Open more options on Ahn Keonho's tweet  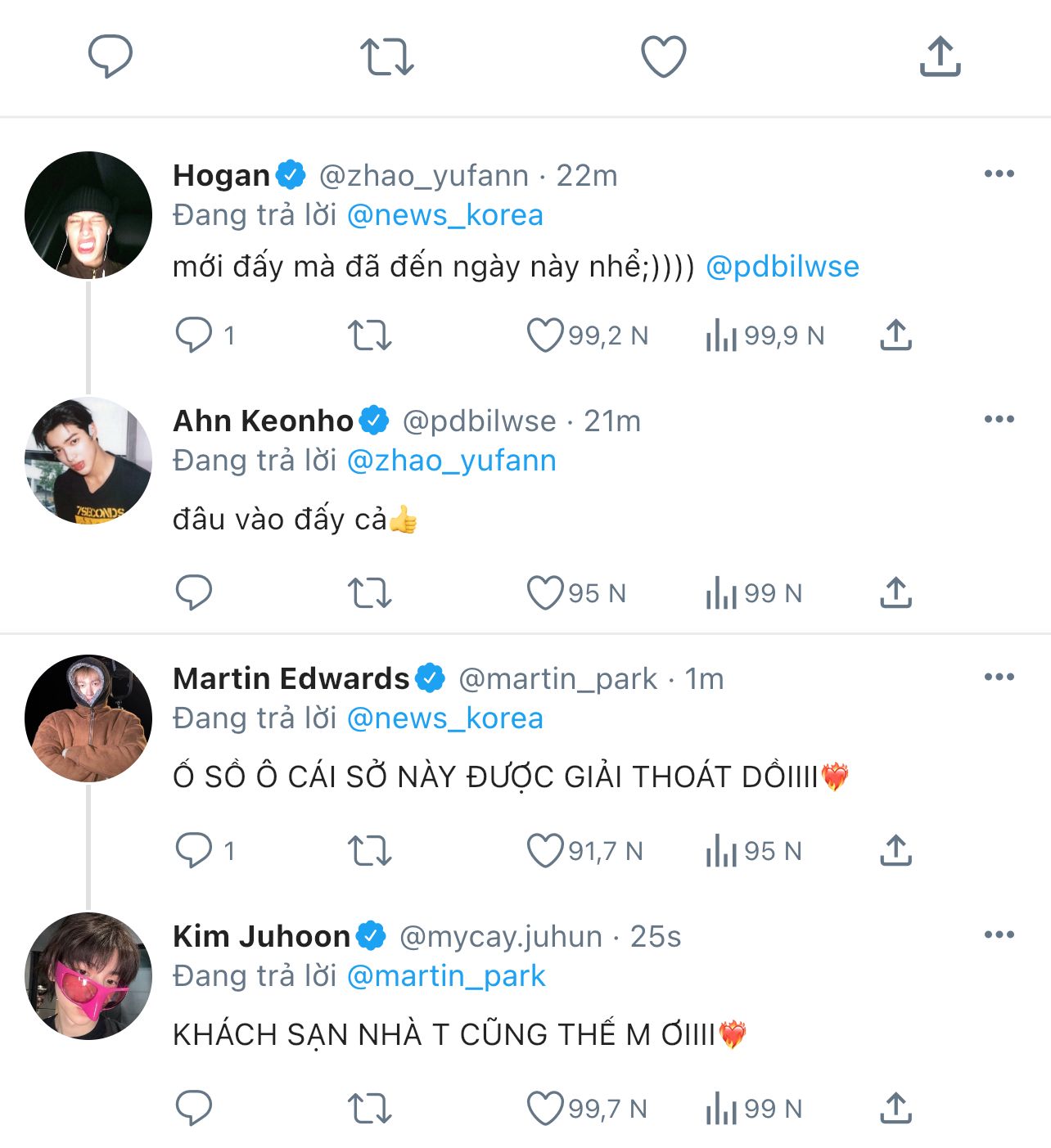999,419
